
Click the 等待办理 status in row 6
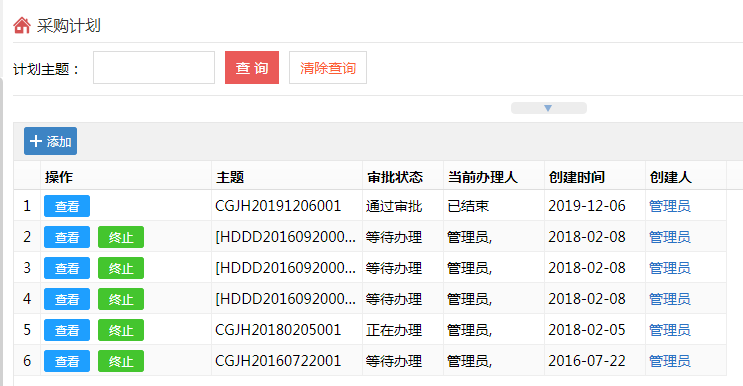click(394, 361)
